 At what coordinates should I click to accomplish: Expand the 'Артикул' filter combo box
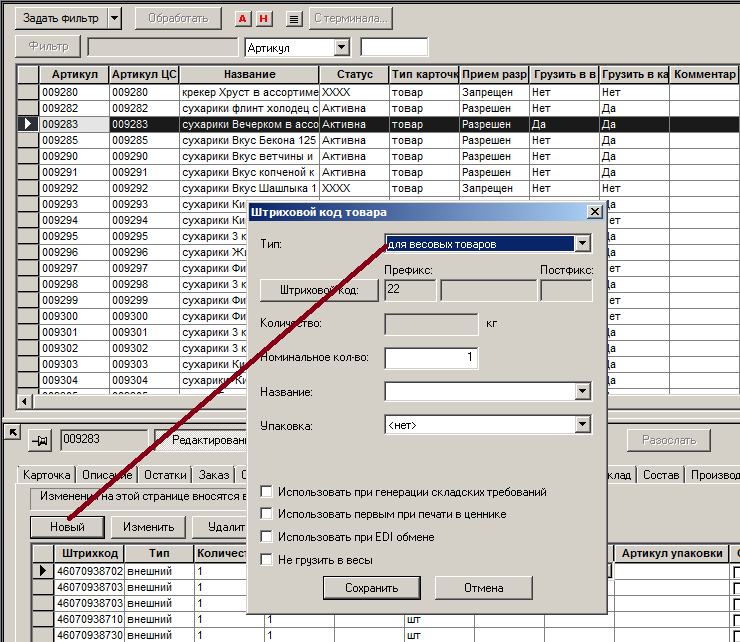pyautogui.click(x=341, y=47)
